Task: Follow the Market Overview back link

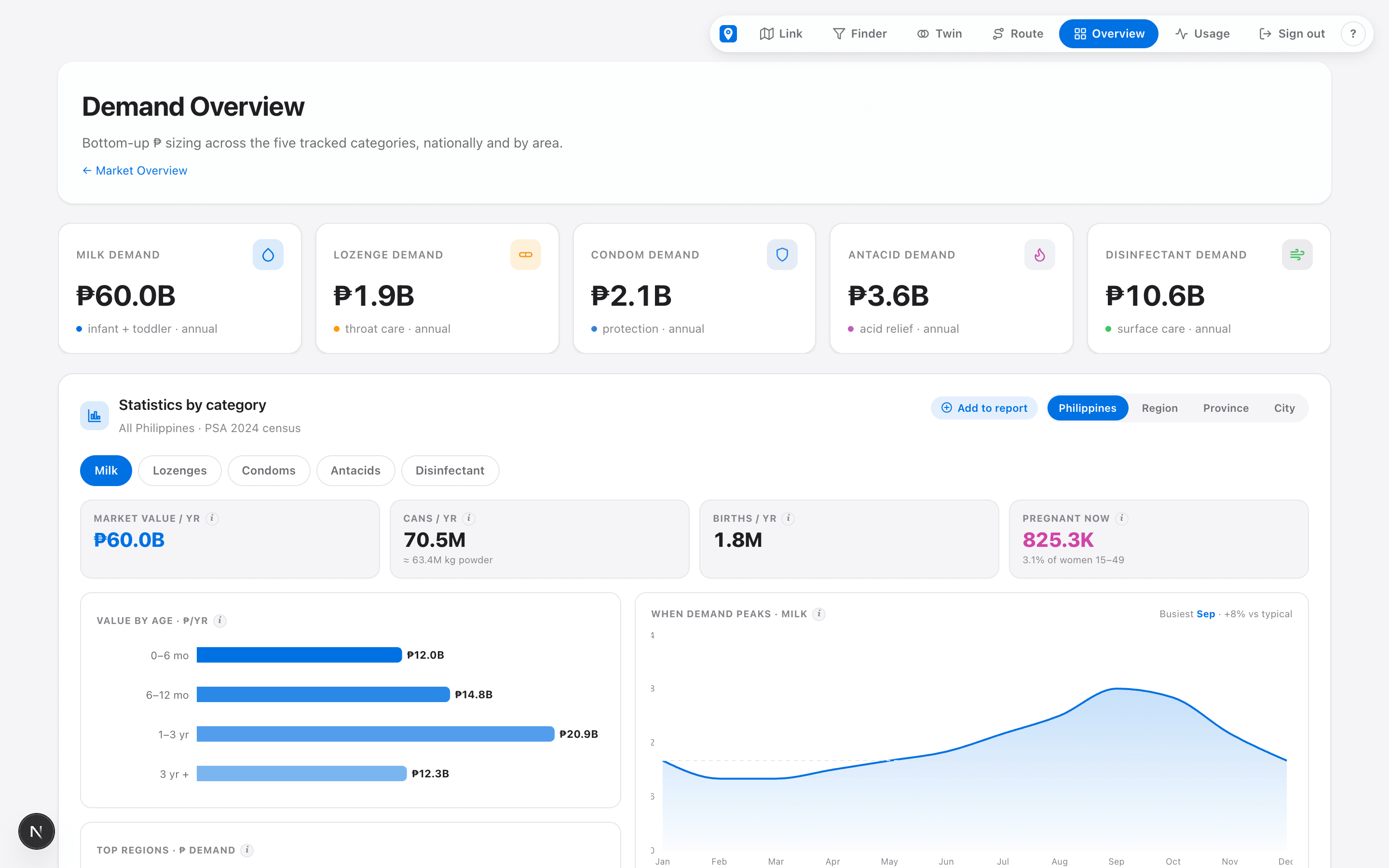Action: click(134, 171)
